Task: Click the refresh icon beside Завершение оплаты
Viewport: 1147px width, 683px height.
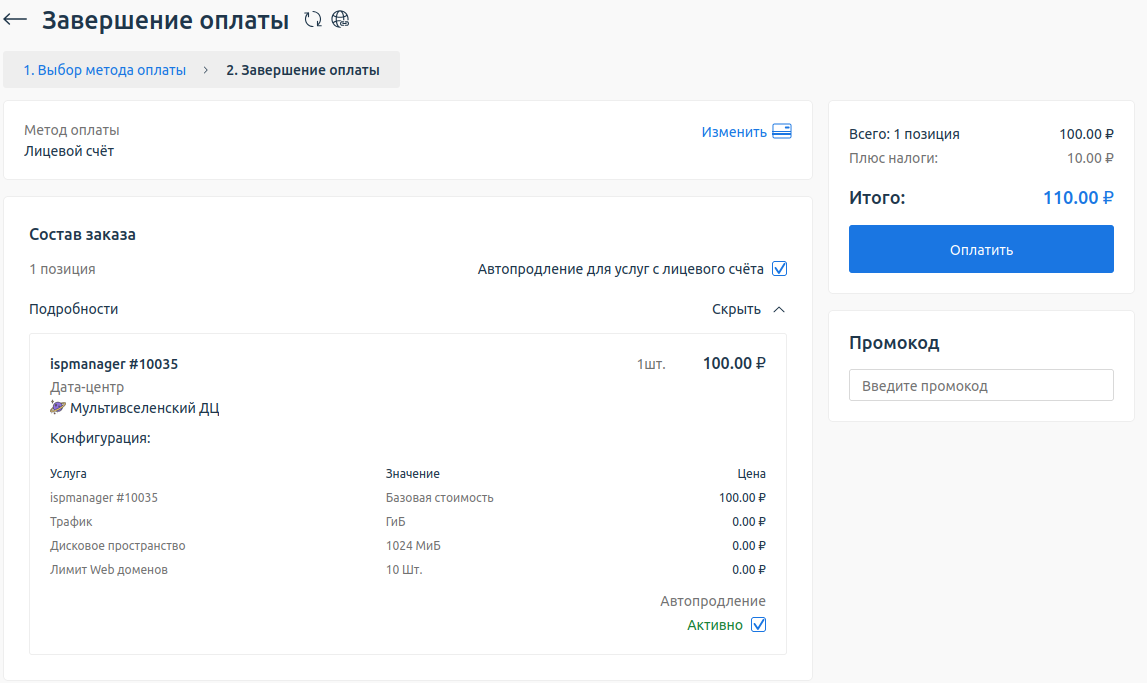Action: coord(313,19)
